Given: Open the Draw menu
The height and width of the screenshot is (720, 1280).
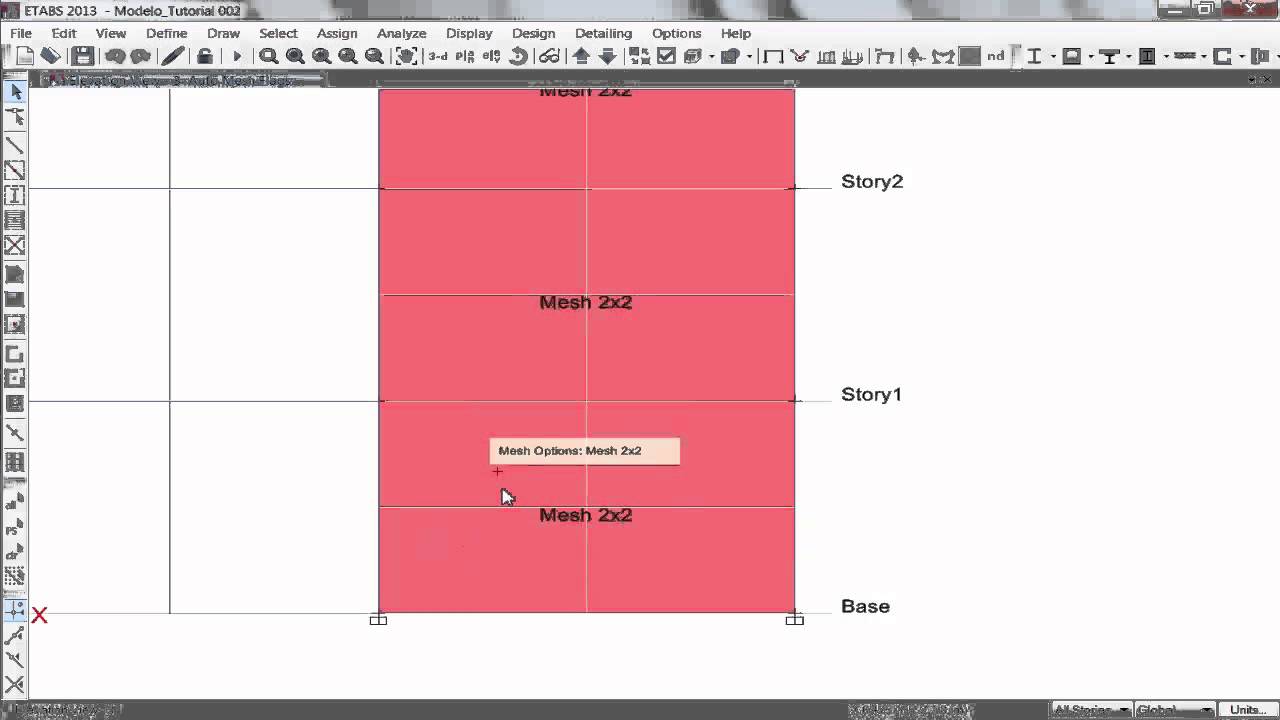Looking at the screenshot, I should click(x=224, y=33).
